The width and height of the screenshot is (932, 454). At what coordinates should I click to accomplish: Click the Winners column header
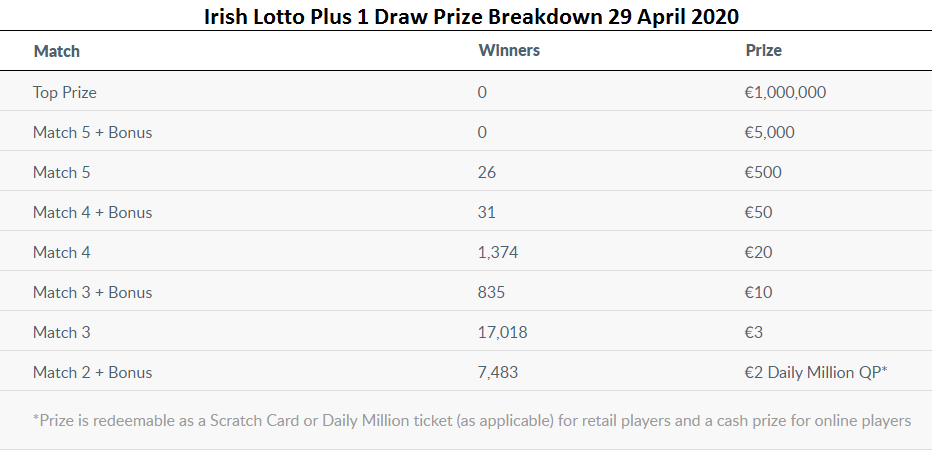pyautogui.click(x=509, y=51)
